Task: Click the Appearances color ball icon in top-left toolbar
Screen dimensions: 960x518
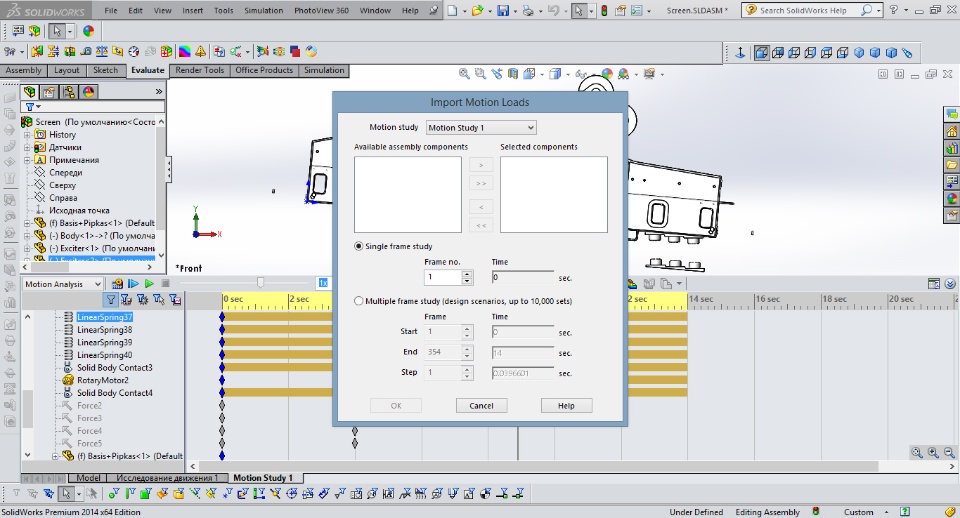Action: click(89, 31)
